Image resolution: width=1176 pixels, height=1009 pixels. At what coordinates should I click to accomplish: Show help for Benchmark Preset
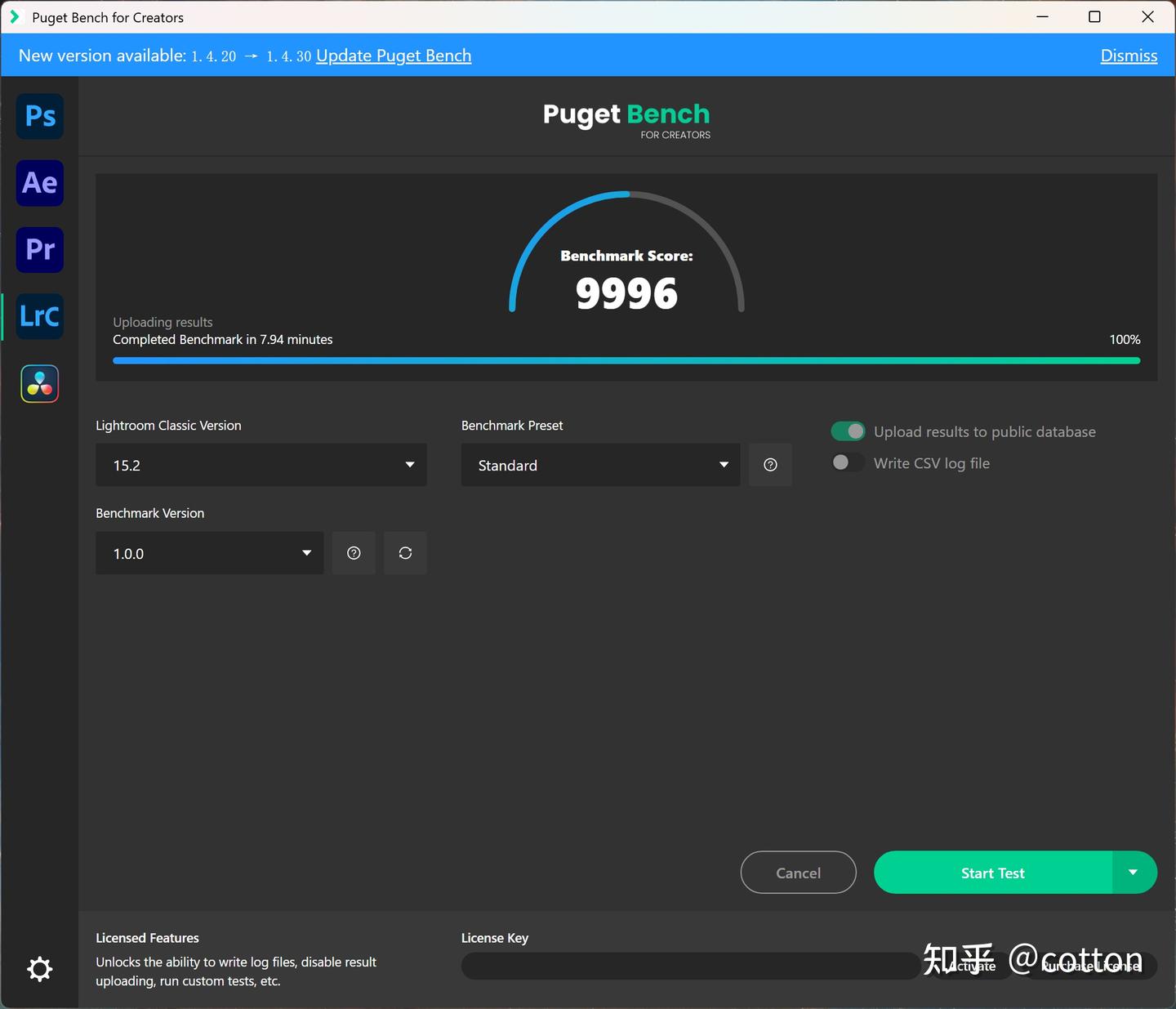point(770,465)
